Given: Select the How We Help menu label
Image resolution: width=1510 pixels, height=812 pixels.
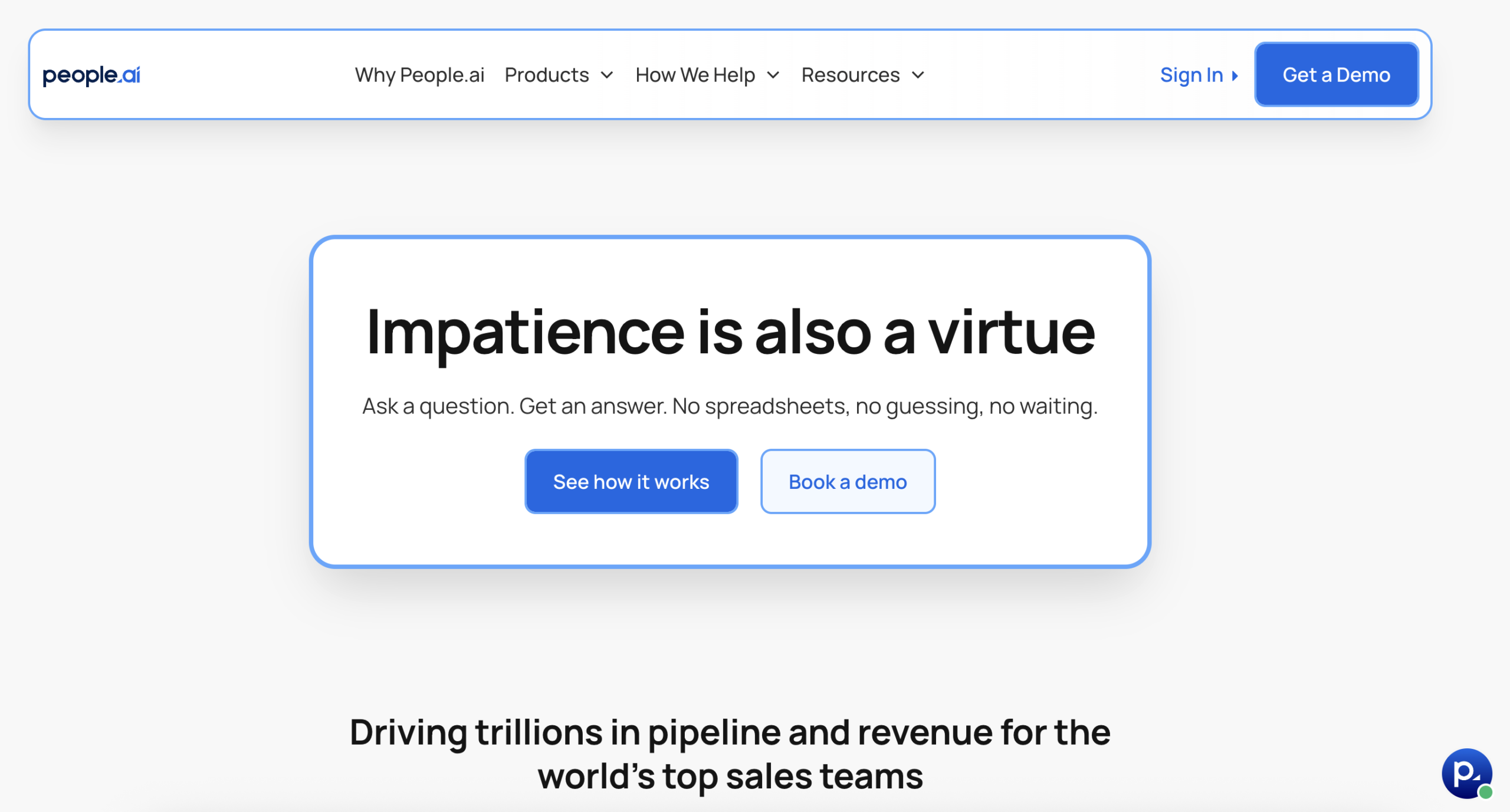Looking at the screenshot, I should (x=695, y=75).
